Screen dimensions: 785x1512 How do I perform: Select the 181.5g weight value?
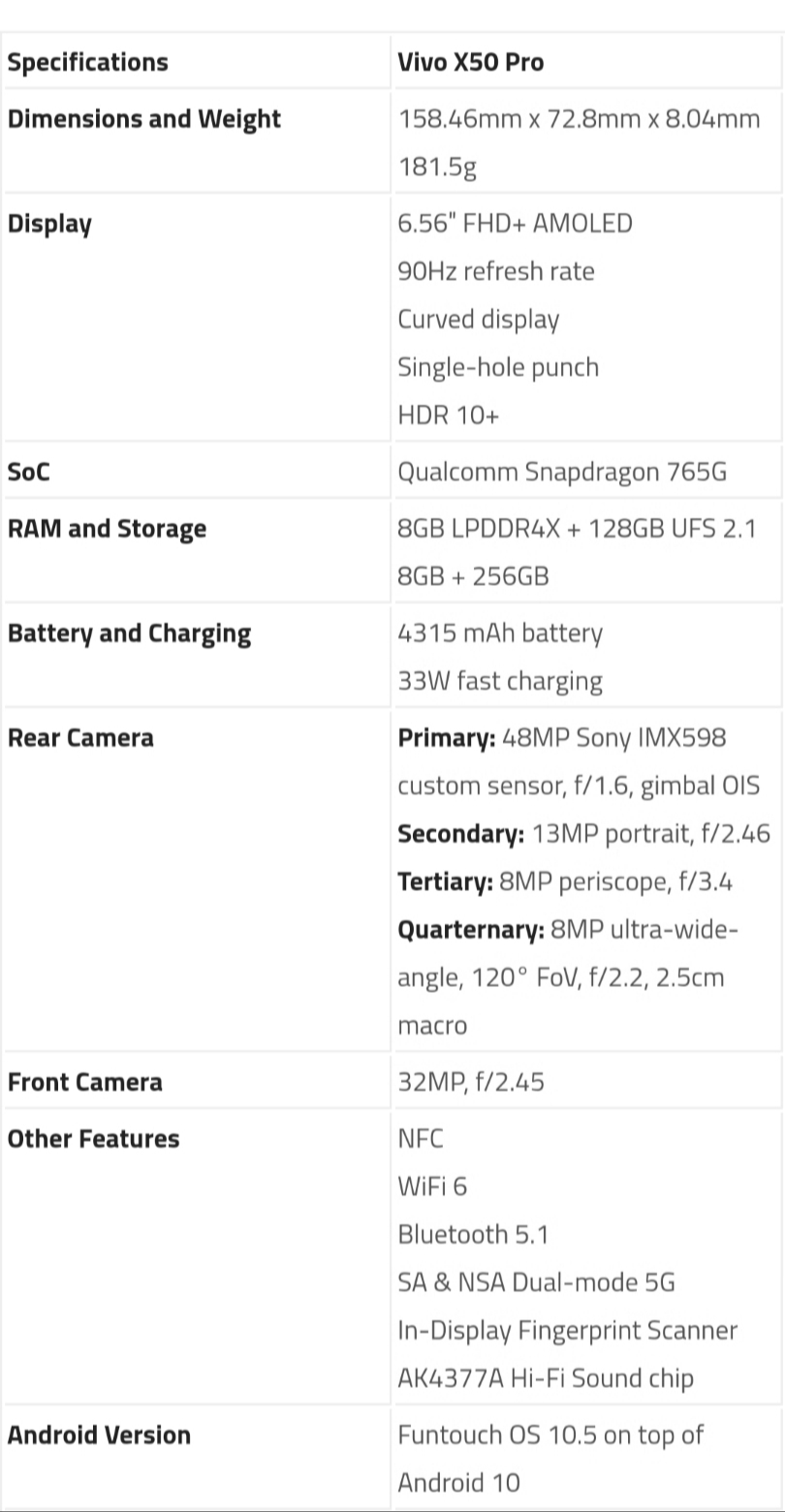(437, 168)
